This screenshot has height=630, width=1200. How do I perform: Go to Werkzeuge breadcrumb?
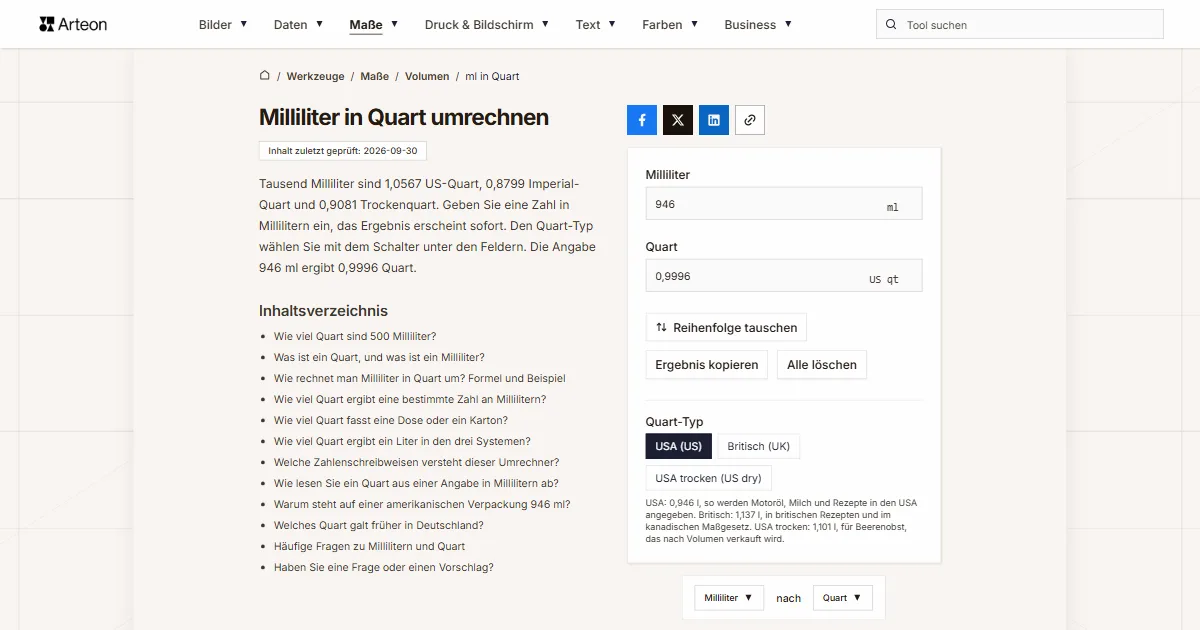[x=315, y=76]
